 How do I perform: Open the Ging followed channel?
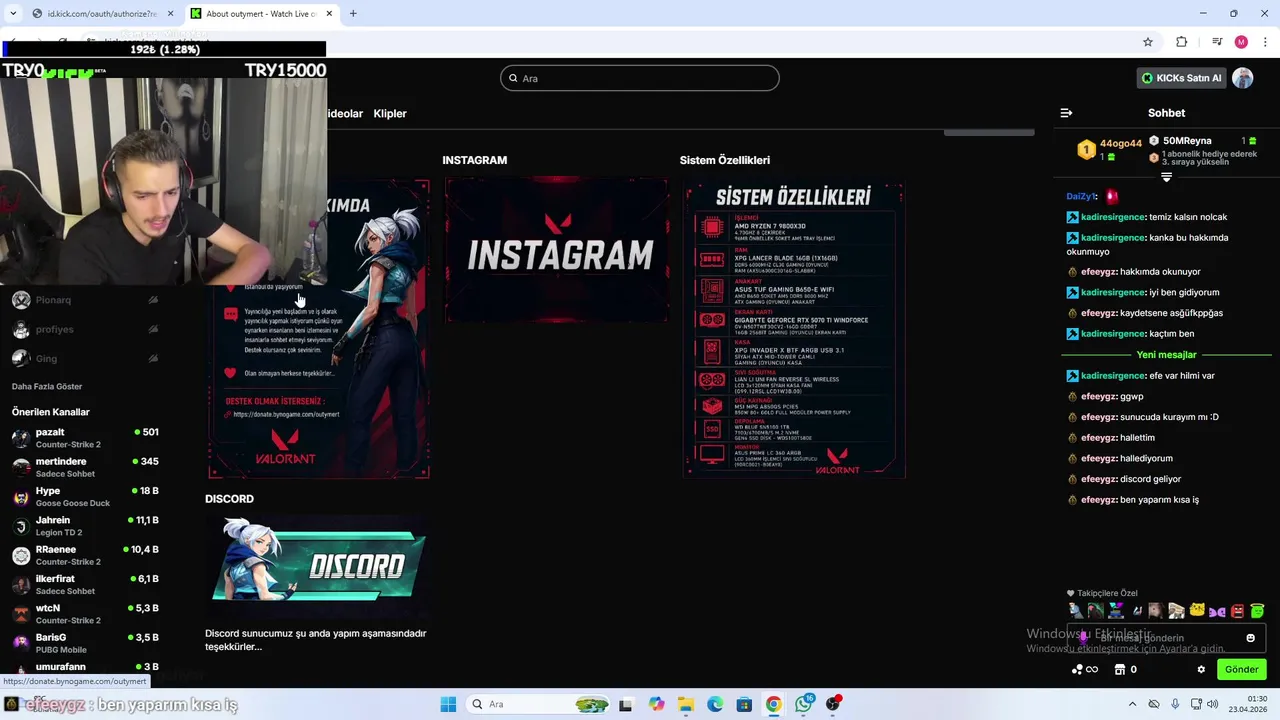click(x=85, y=358)
